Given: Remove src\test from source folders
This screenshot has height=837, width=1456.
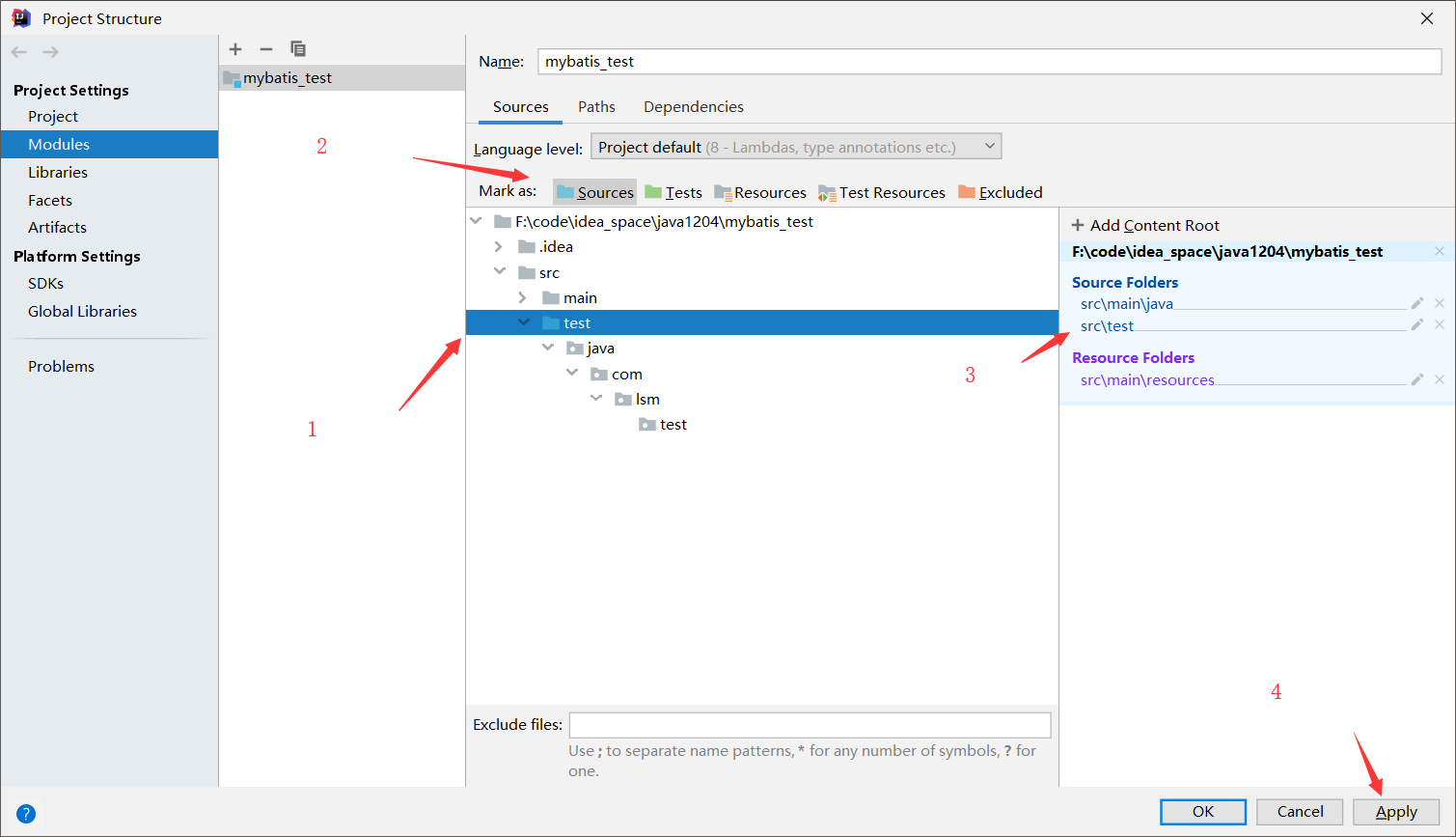Looking at the screenshot, I should pos(1440,325).
